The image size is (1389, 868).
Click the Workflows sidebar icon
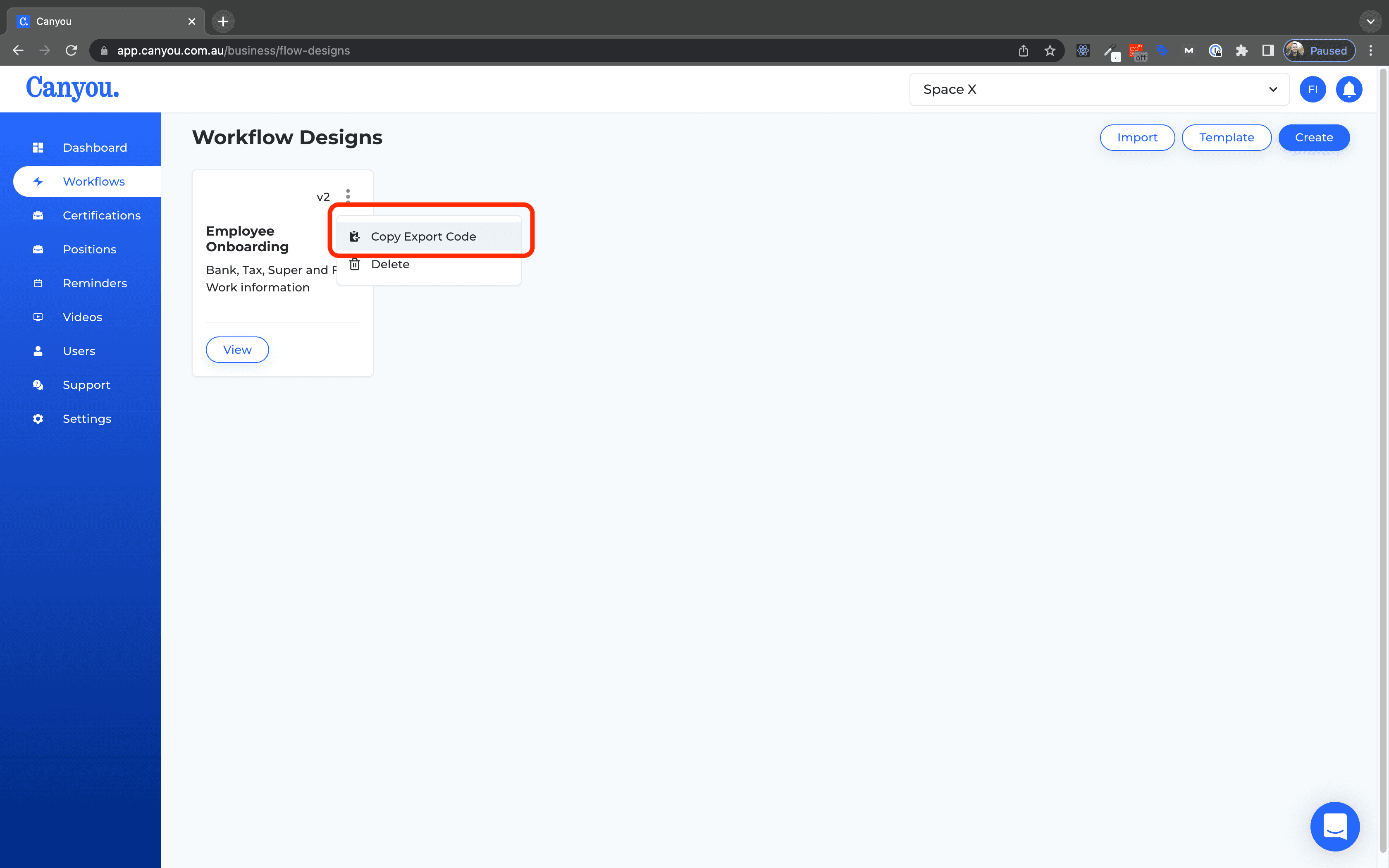point(37,181)
